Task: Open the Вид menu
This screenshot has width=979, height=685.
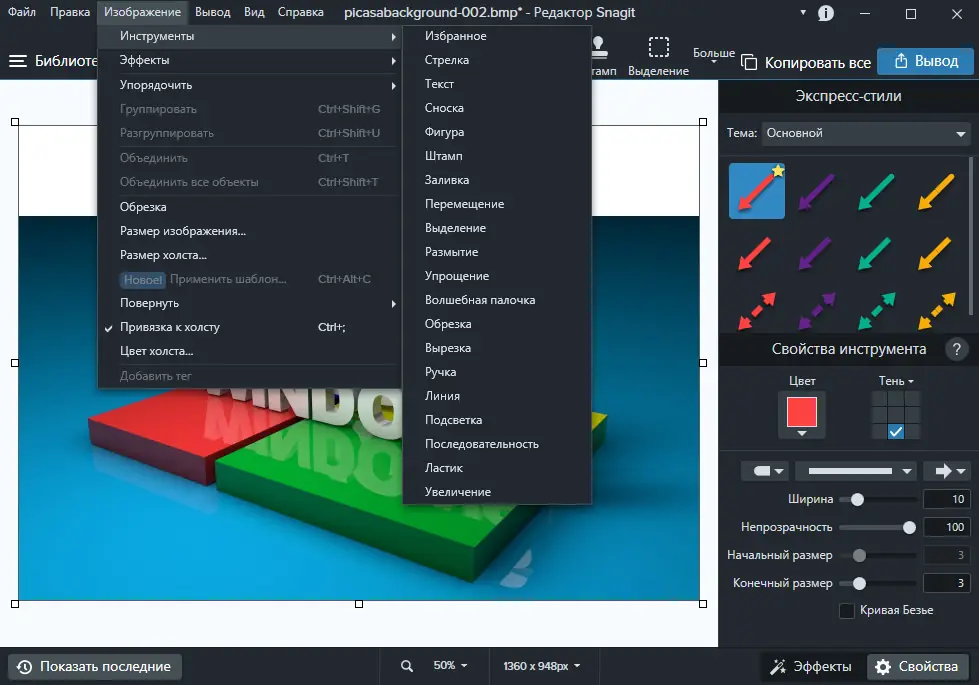Action: point(253,12)
